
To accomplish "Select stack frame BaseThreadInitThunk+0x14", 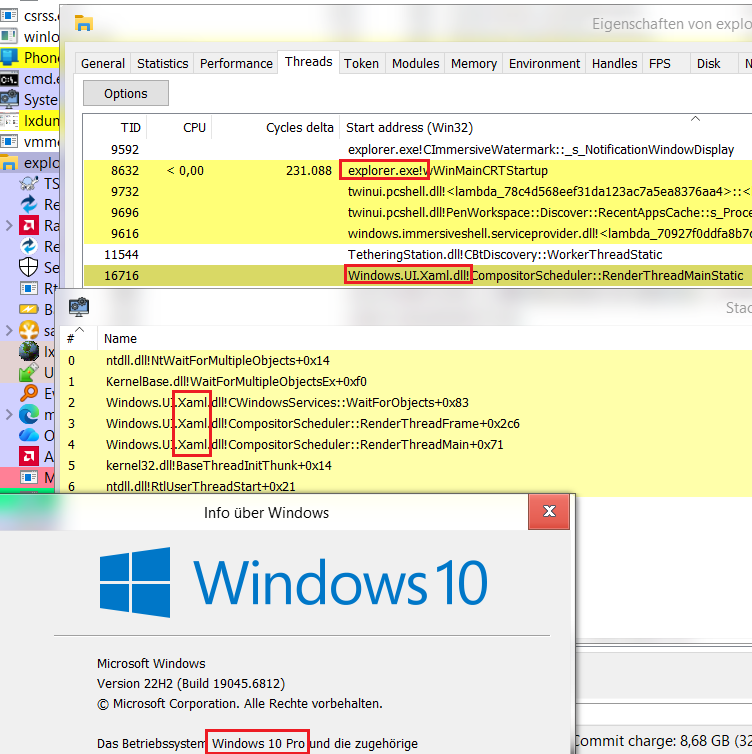I will pos(406,465).
